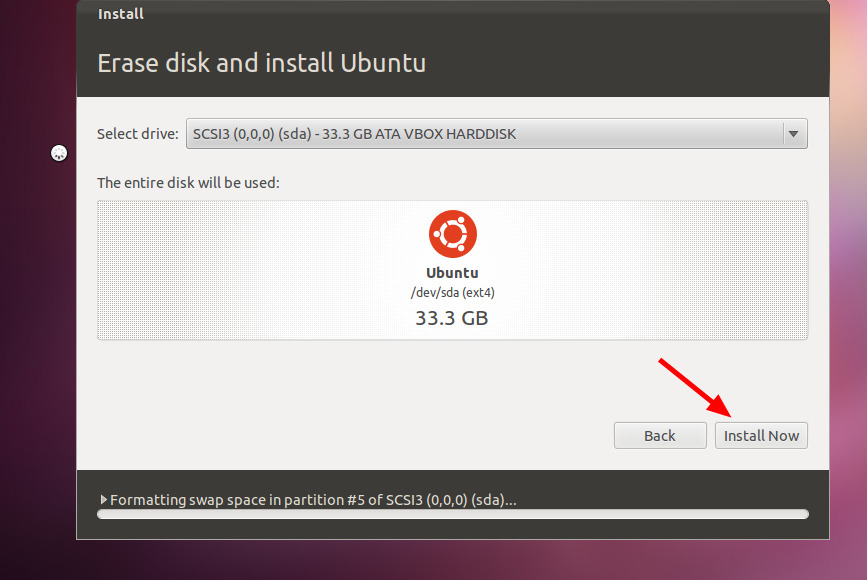Select the bold Ubuntu partition name label
The image size is (867, 580).
(452, 272)
